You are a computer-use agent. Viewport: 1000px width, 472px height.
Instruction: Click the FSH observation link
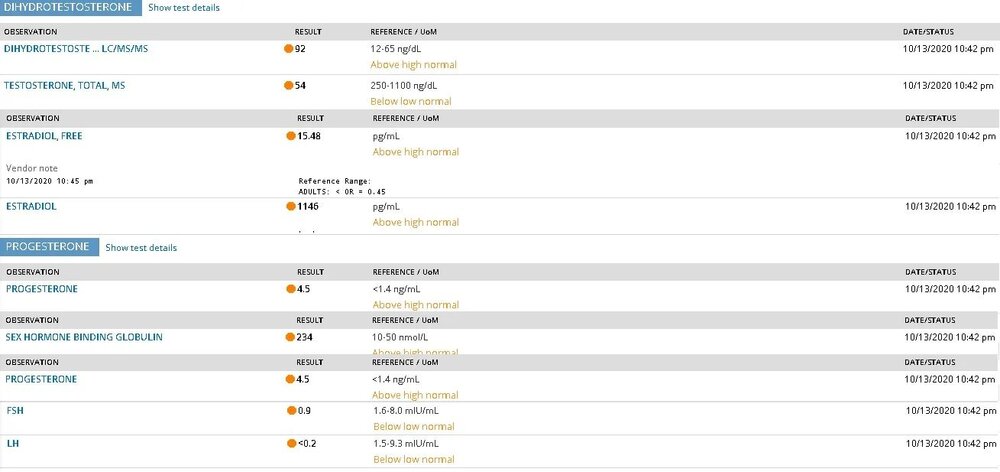tap(15, 411)
